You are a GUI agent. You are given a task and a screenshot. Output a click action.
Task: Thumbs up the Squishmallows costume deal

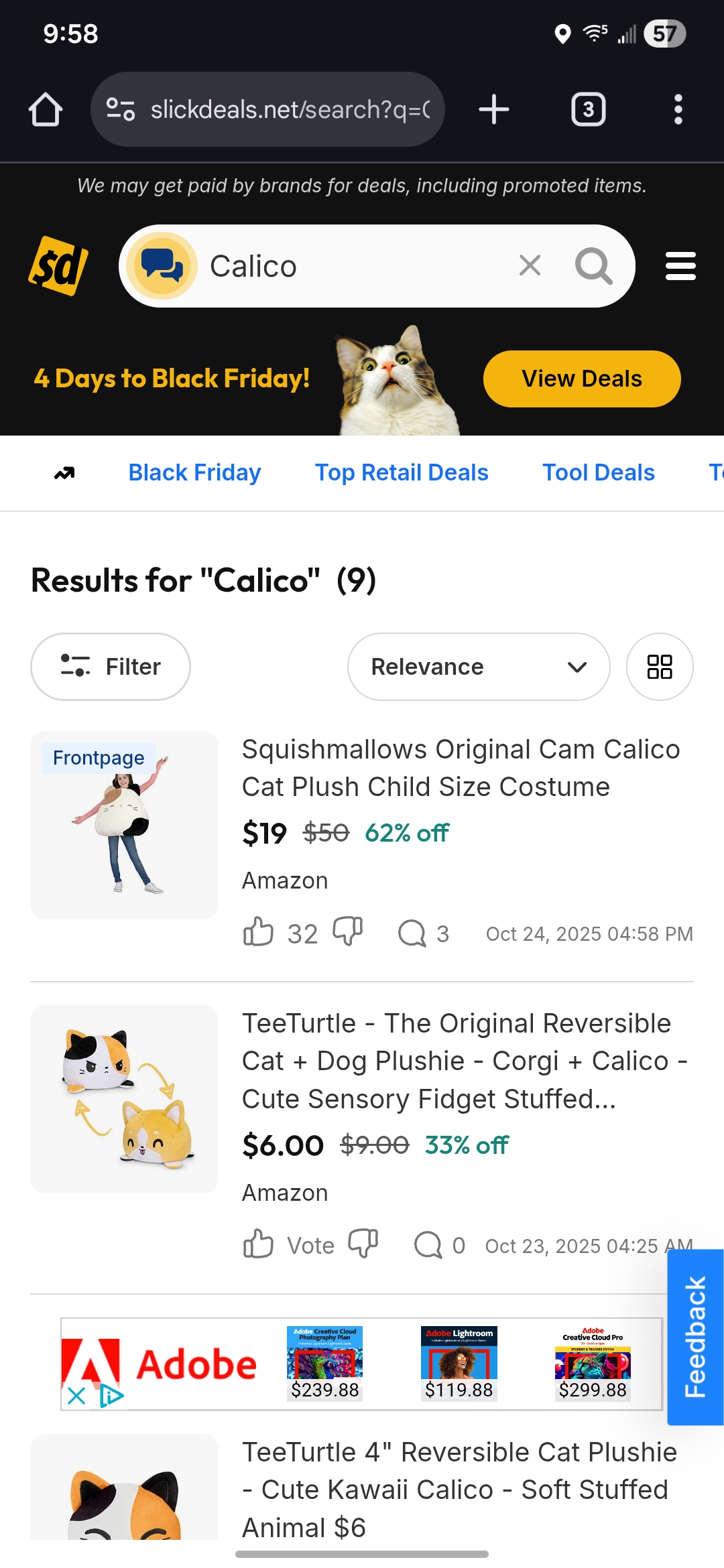258,932
